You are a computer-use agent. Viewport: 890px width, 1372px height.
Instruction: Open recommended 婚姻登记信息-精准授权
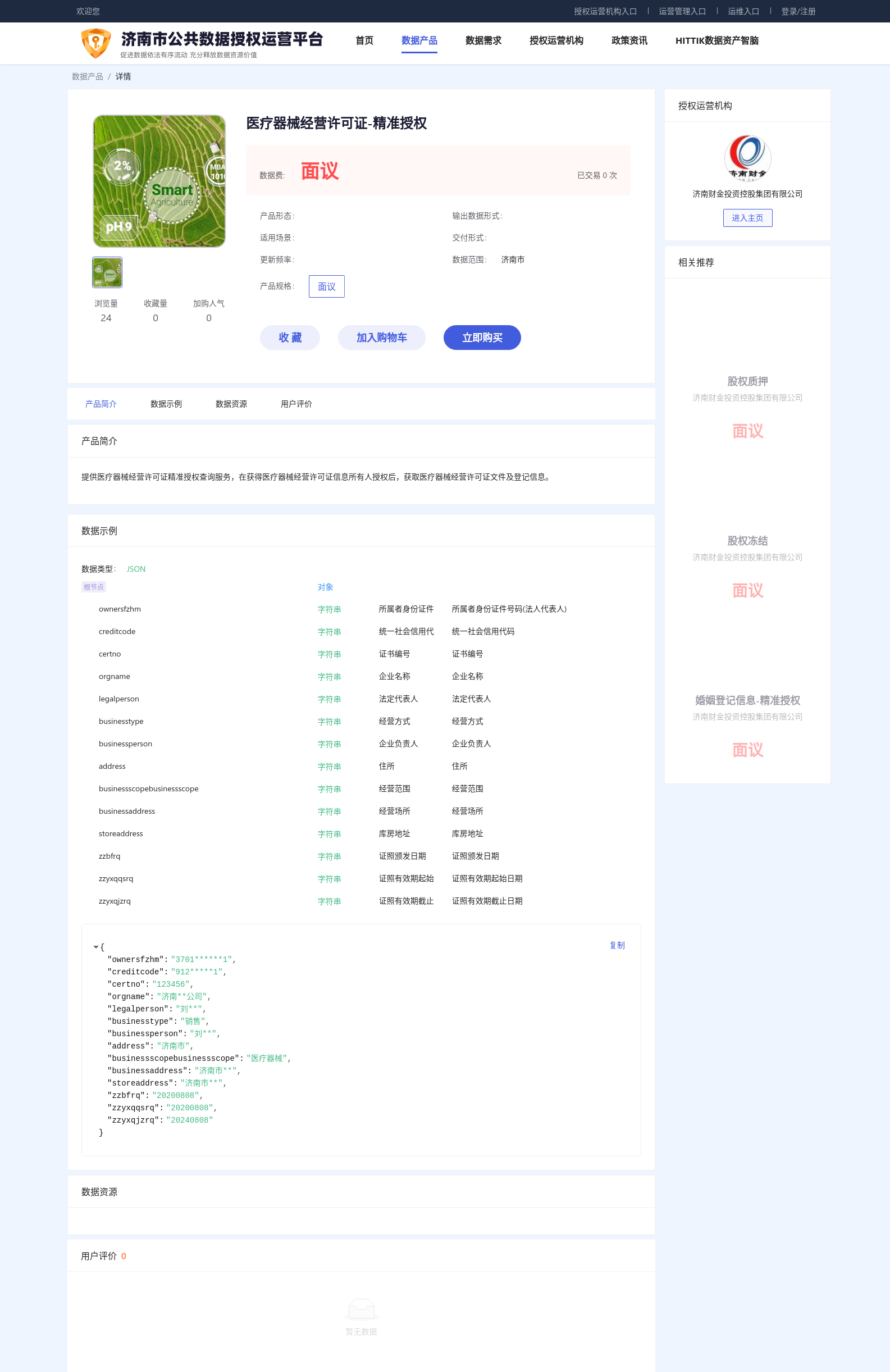(x=747, y=700)
